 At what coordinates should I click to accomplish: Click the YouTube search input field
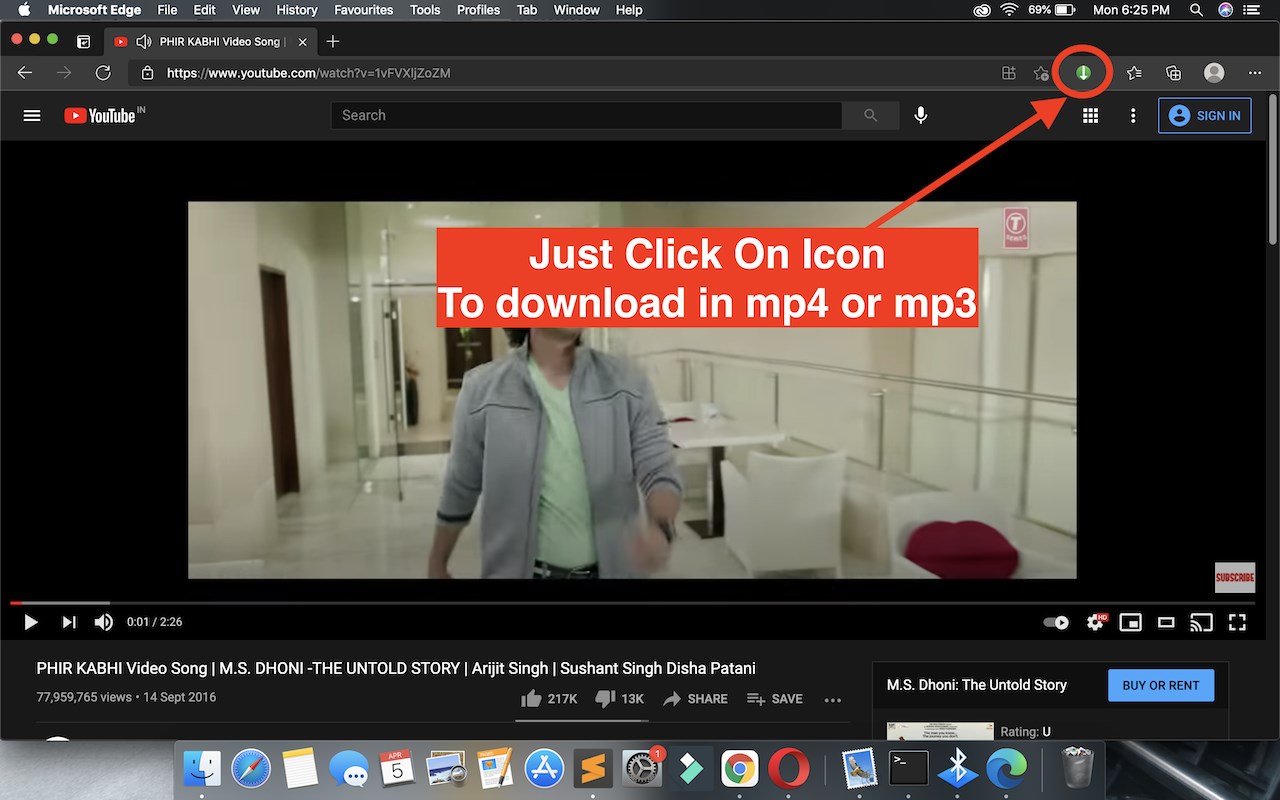click(585, 116)
